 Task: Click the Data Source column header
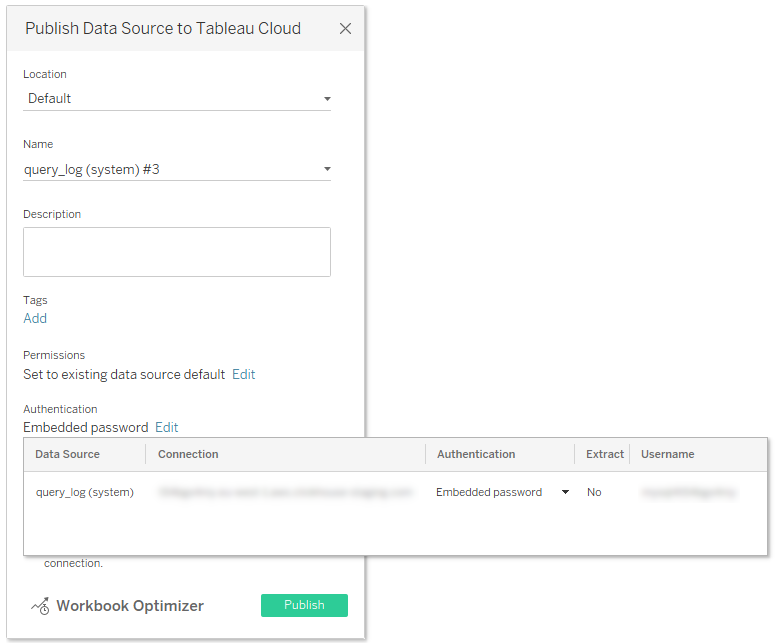click(67, 454)
